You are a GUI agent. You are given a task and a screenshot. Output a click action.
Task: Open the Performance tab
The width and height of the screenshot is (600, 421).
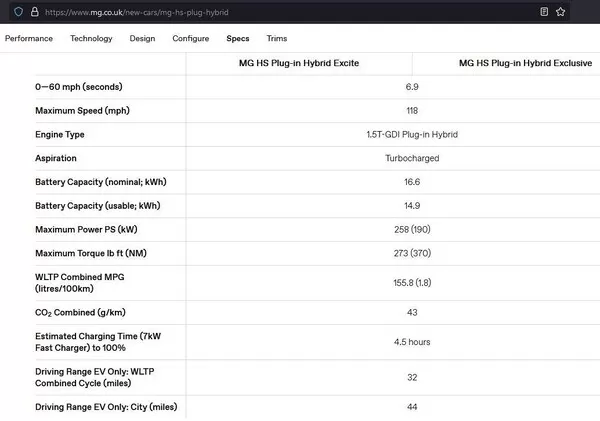[29, 38]
